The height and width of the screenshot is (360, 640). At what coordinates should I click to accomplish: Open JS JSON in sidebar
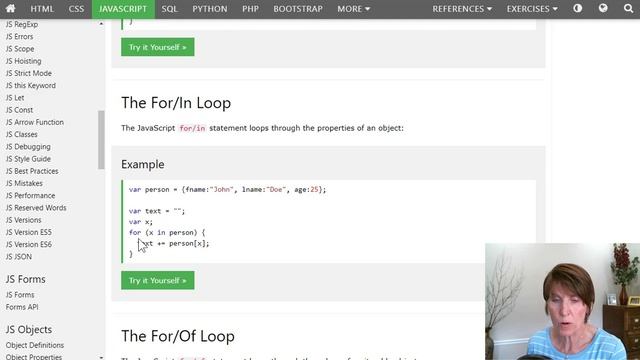pos(18,257)
